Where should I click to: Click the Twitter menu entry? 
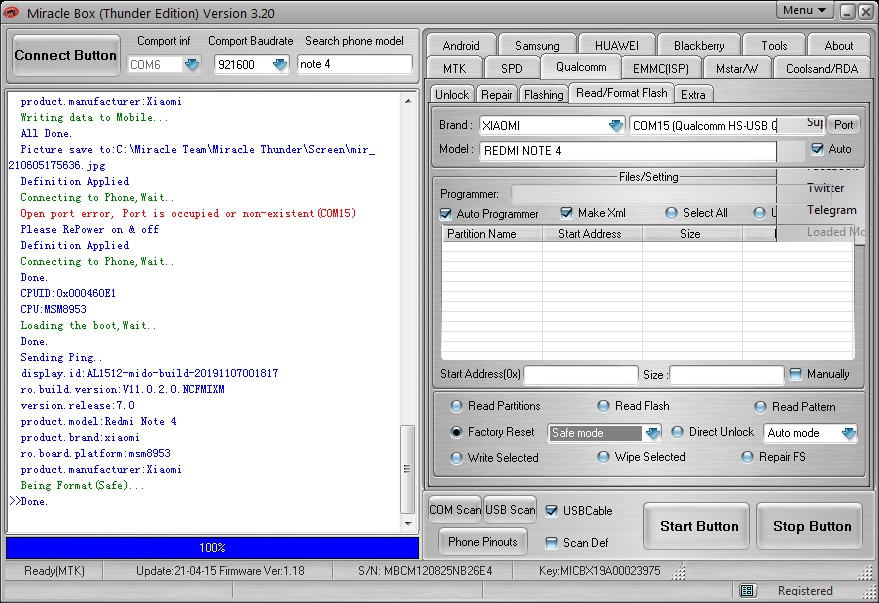pos(826,188)
